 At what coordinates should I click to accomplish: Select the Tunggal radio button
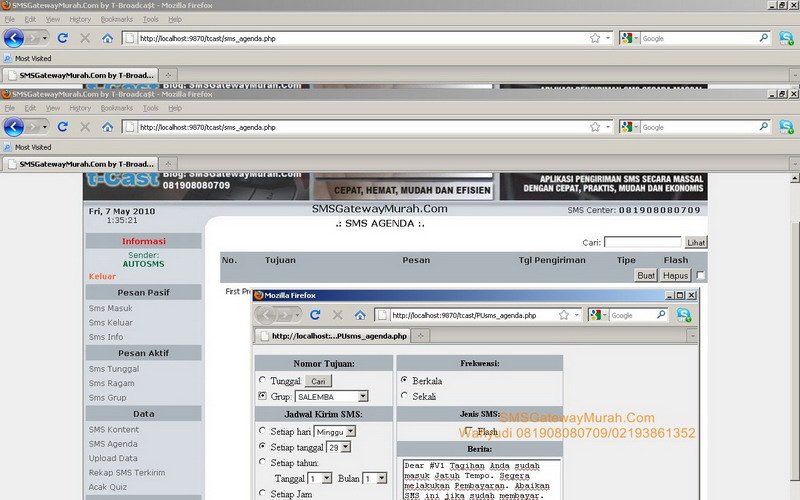[262, 380]
